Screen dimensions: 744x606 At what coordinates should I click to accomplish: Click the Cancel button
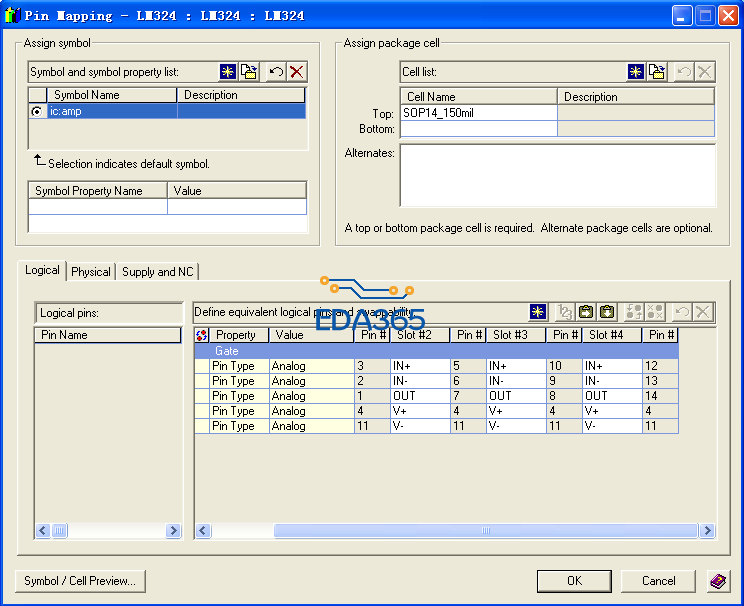[x=658, y=581]
